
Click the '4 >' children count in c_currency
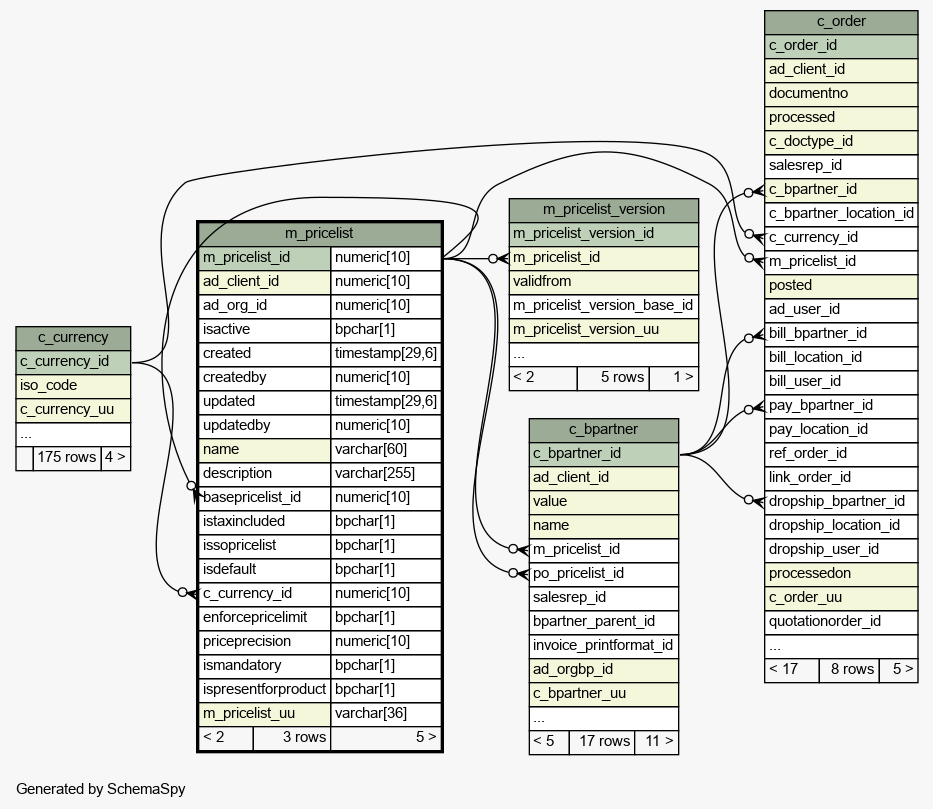(x=115, y=457)
